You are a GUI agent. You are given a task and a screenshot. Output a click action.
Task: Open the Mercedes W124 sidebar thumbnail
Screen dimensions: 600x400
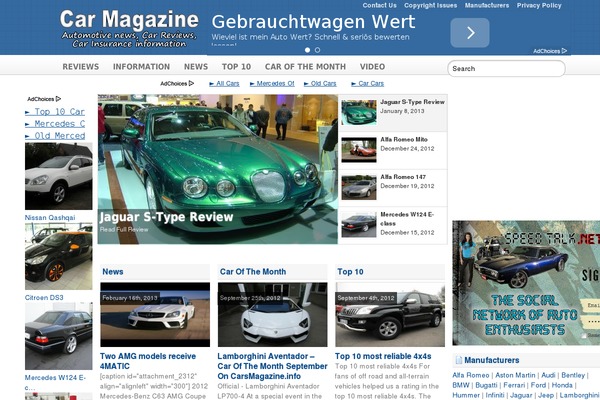(x=59, y=336)
